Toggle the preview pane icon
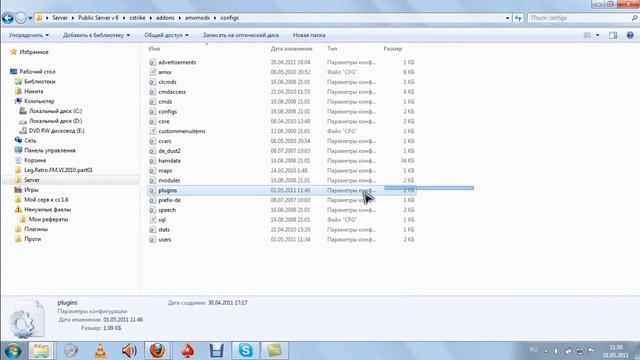 (613, 36)
